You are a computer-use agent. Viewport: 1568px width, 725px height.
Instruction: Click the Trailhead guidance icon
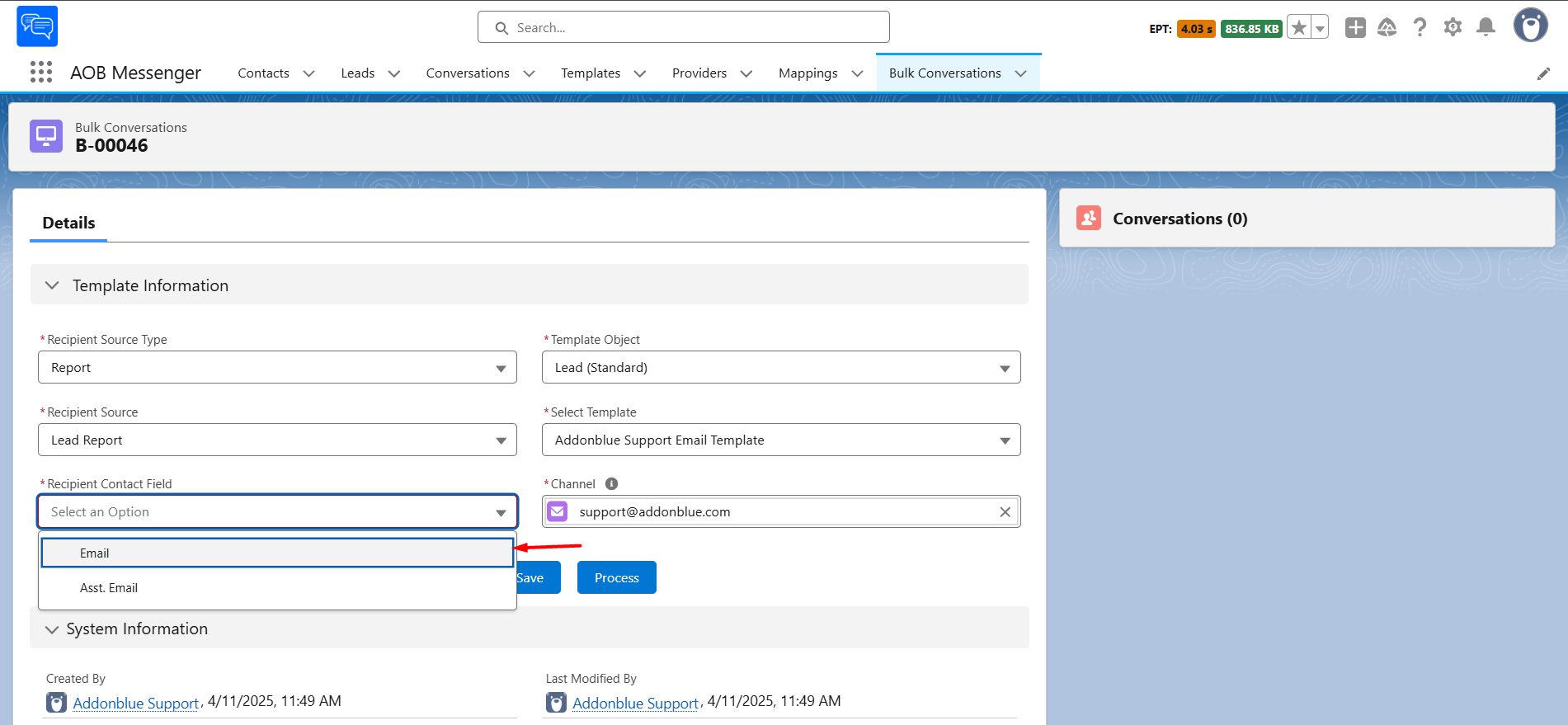[x=1387, y=28]
